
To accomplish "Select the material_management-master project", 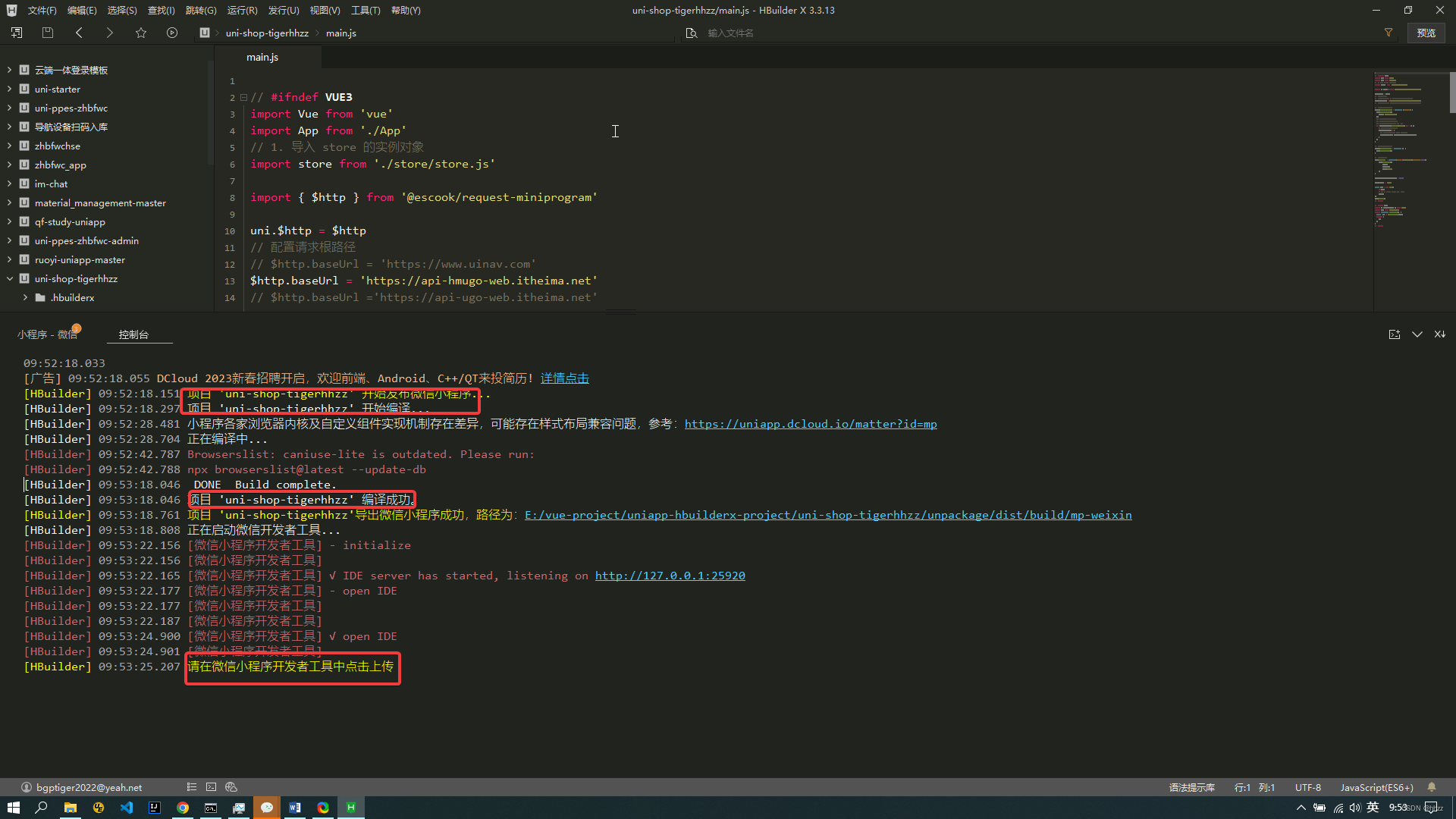I will 100,202.
